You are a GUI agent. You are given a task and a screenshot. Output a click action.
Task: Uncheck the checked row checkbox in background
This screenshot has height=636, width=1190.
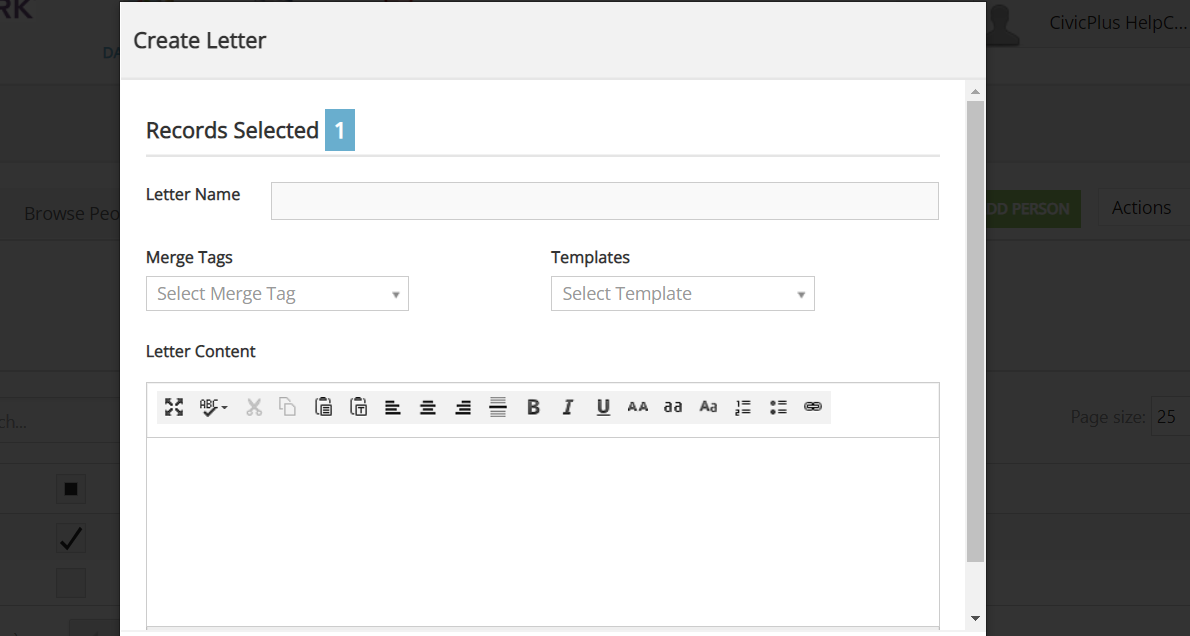tap(71, 538)
